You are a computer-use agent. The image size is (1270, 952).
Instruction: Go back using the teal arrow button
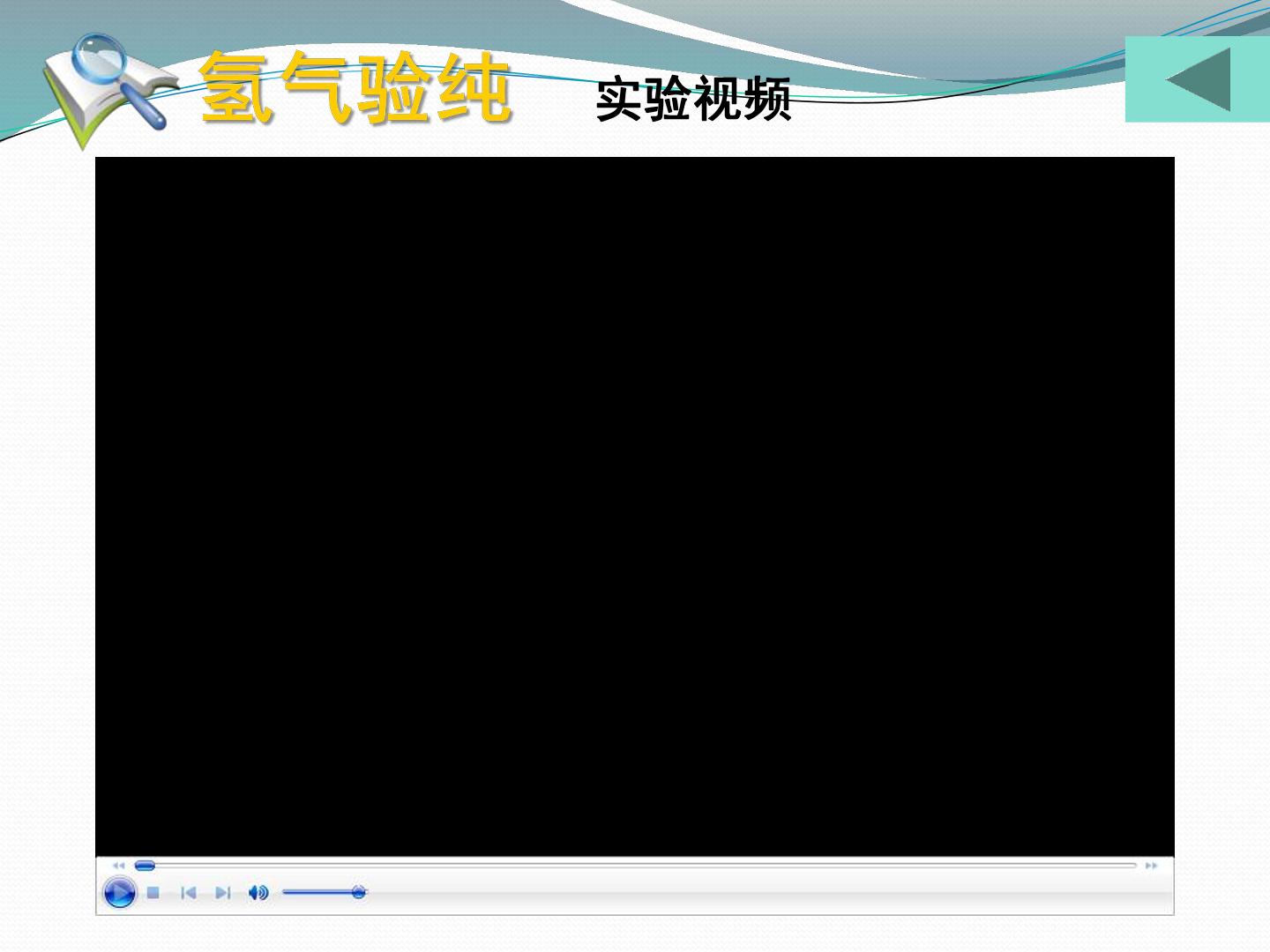(1198, 79)
